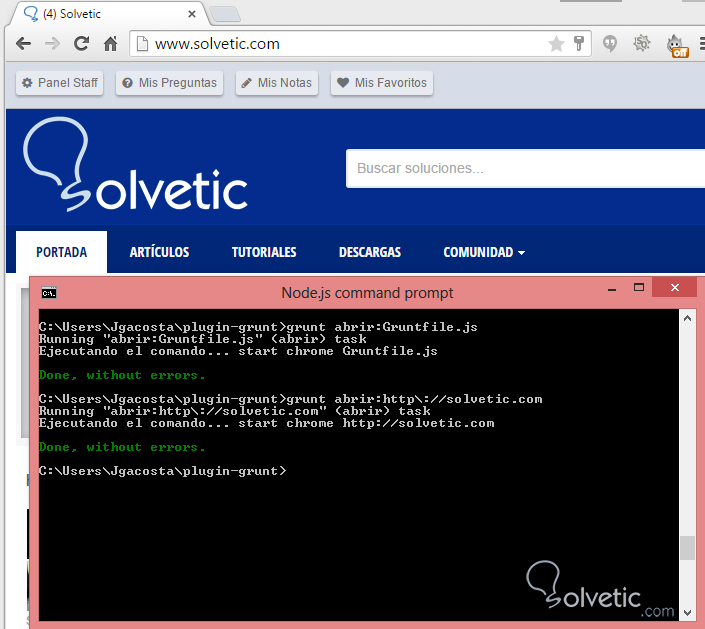
Task: Go to DESCARGAS section
Action: pyautogui.click(x=370, y=252)
